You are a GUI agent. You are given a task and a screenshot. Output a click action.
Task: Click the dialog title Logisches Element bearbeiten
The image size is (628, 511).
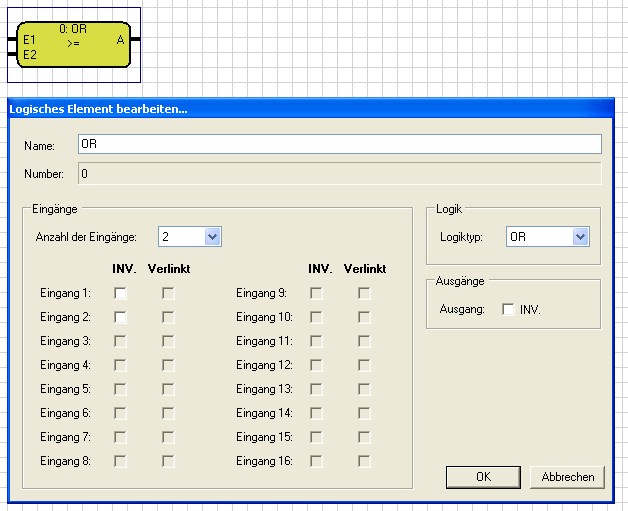point(99,109)
